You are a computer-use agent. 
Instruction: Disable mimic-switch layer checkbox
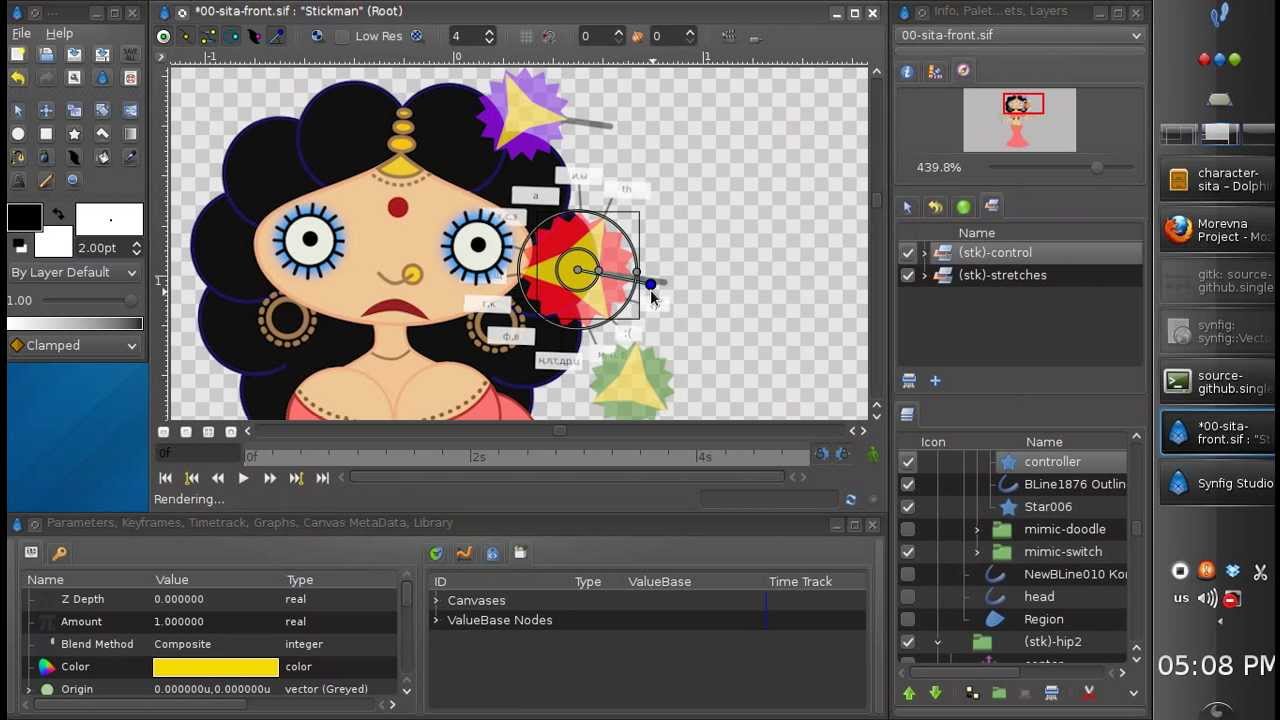point(908,552)
